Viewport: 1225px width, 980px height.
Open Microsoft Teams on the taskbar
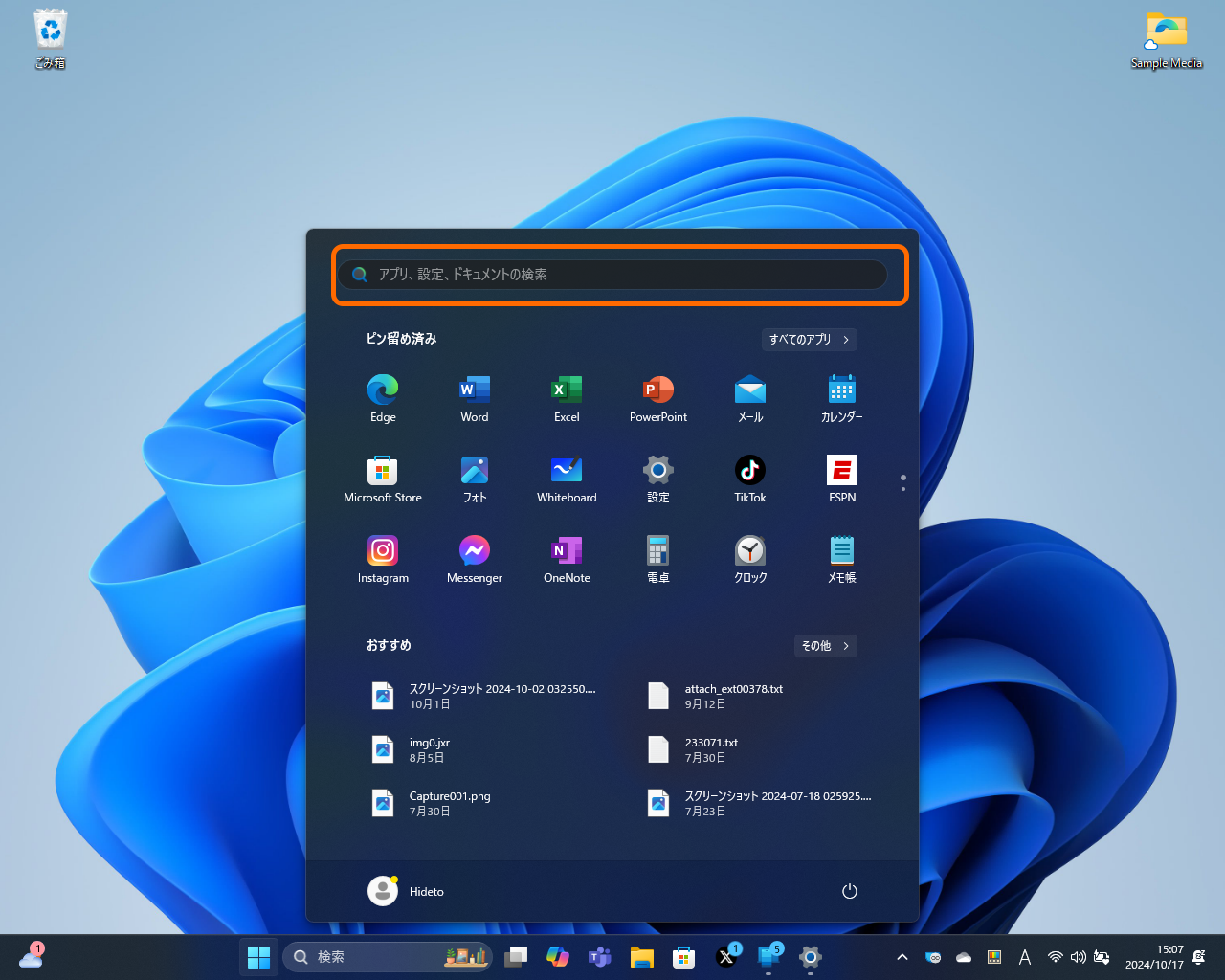pyautogui.click(x=600, y=957)
